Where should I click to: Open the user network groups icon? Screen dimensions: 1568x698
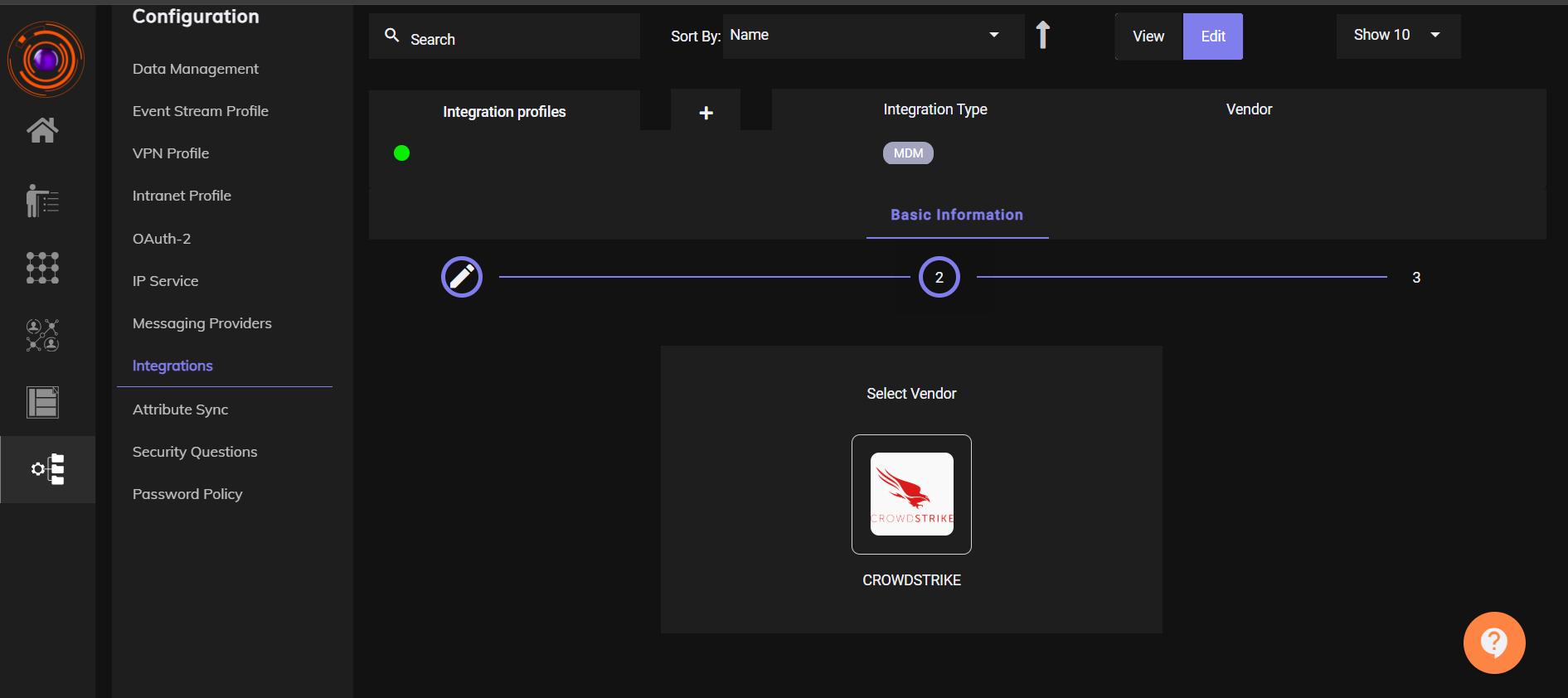pos(42,335)
